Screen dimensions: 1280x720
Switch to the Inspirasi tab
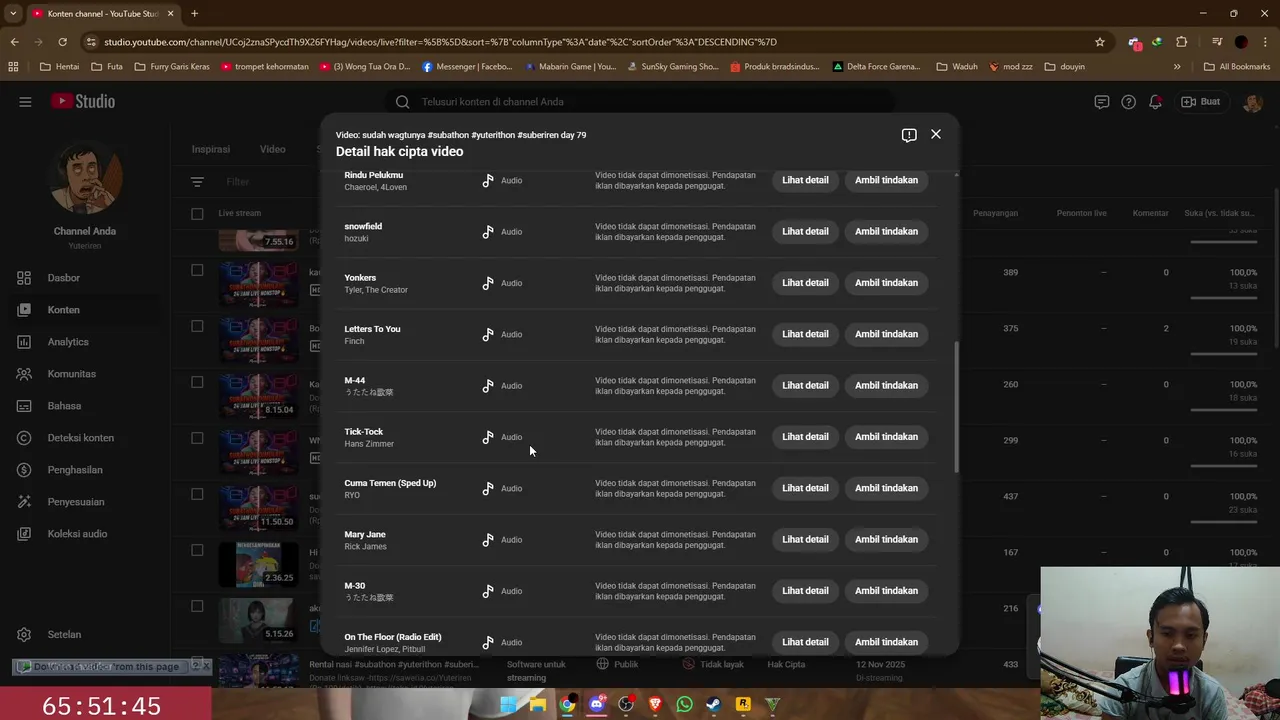coord(211,149)
